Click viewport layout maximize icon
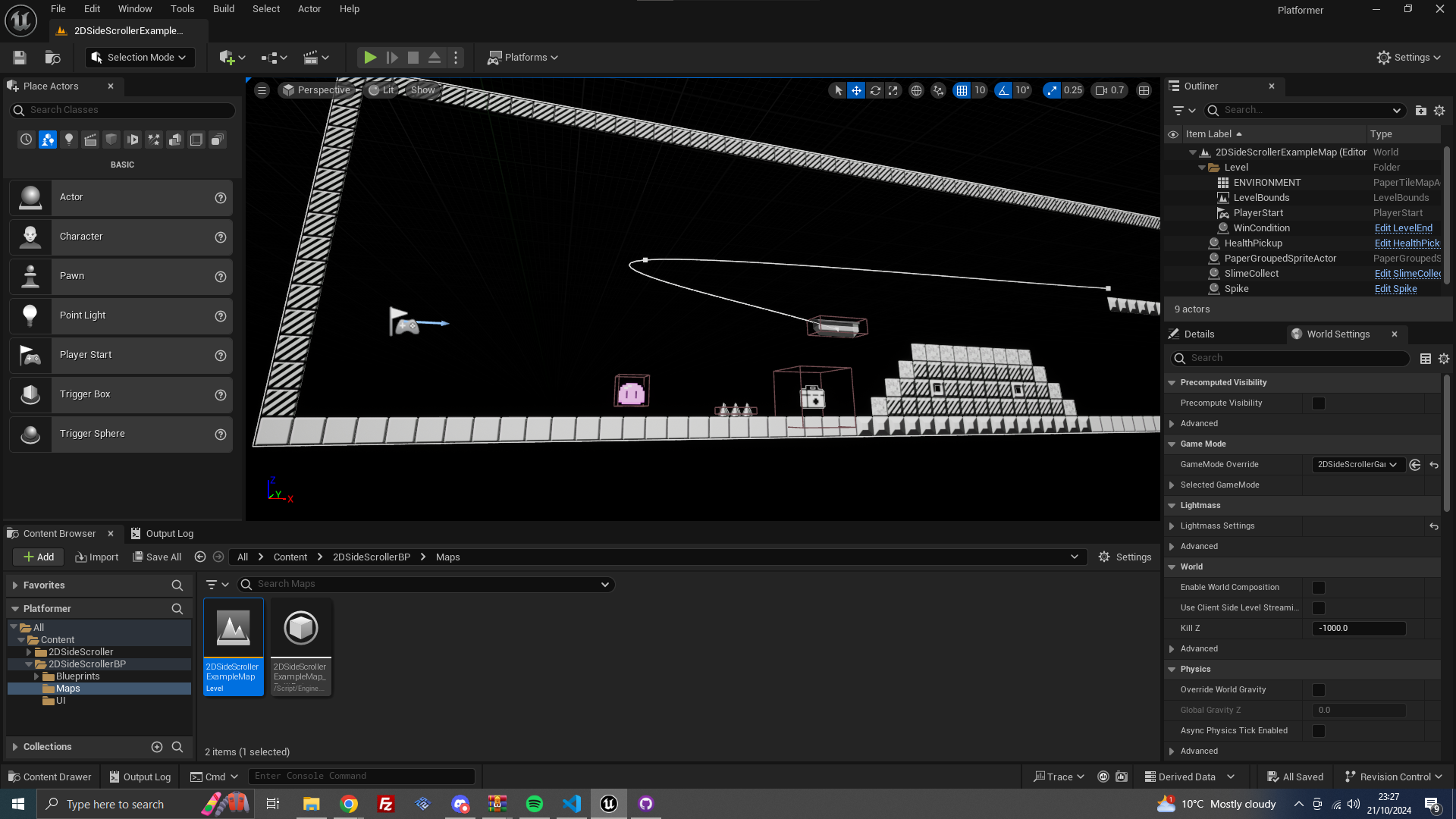The image size is (1456, 819). coord(1144,90)
